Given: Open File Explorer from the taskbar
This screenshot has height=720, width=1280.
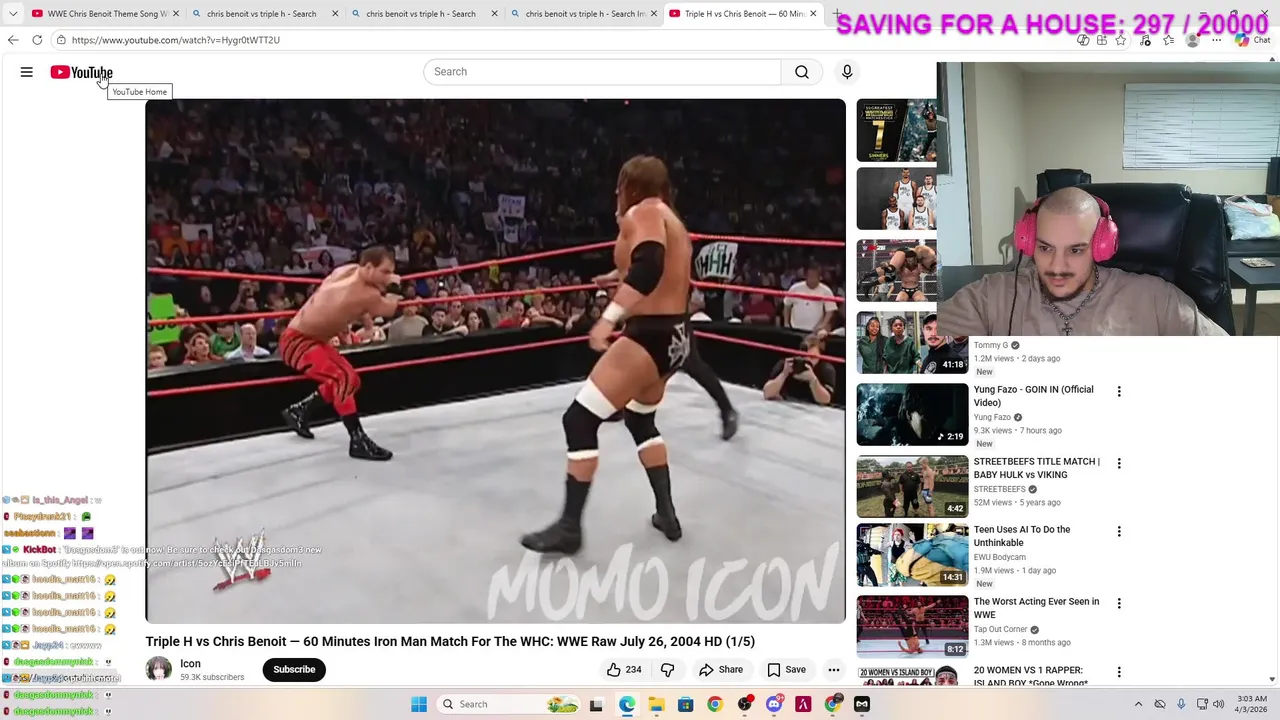Looking at the screenshot, I should [x=656, y=704].
